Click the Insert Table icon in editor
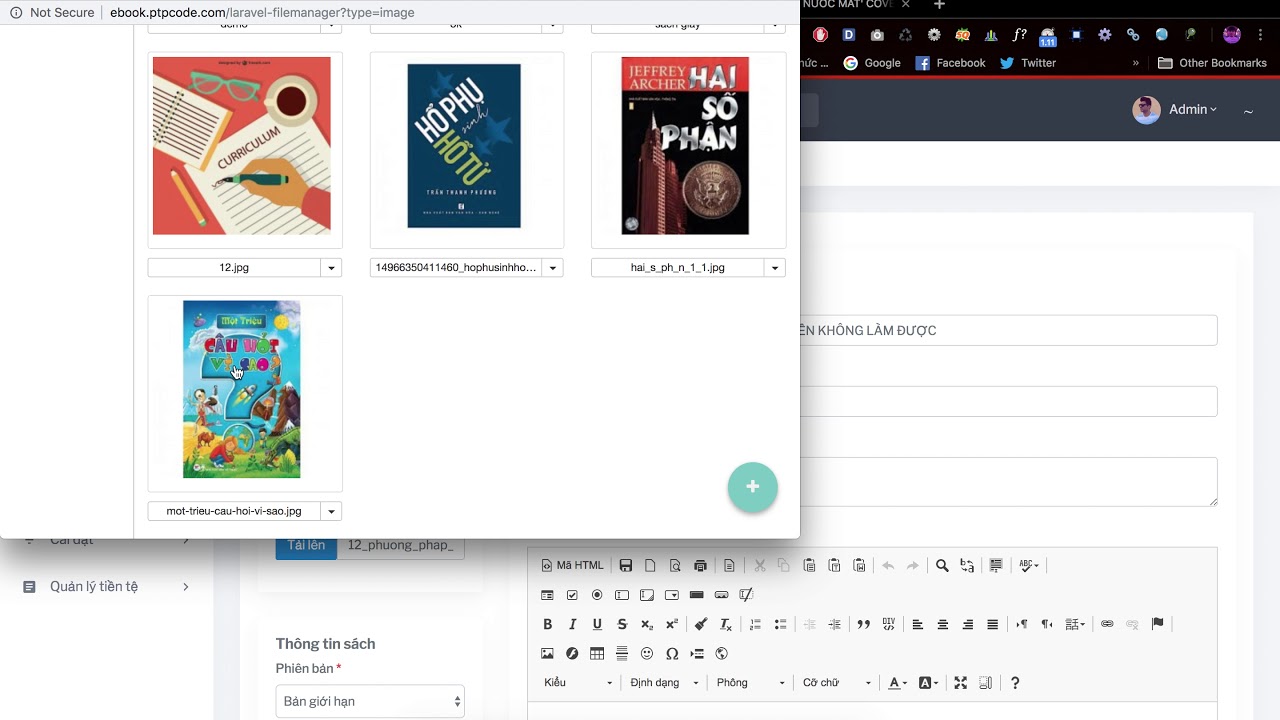1280x720 pixels. pyautogui.click(x=597, y=654)
